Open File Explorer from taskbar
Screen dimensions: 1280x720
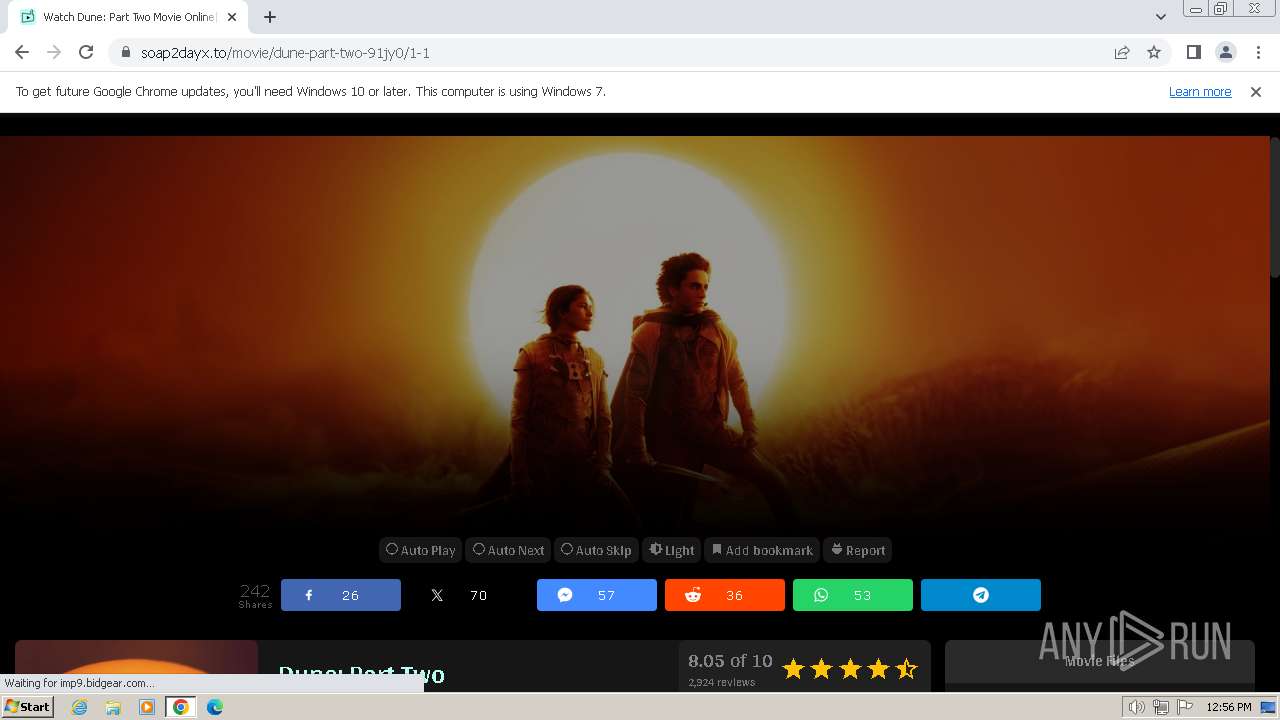click(x=113, y=707)
